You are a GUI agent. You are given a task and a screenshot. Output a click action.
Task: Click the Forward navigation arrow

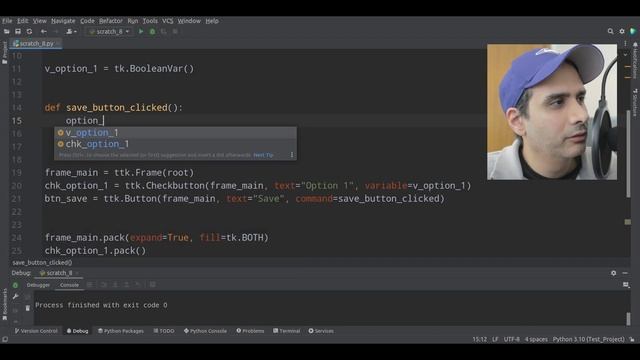(56, 31)
